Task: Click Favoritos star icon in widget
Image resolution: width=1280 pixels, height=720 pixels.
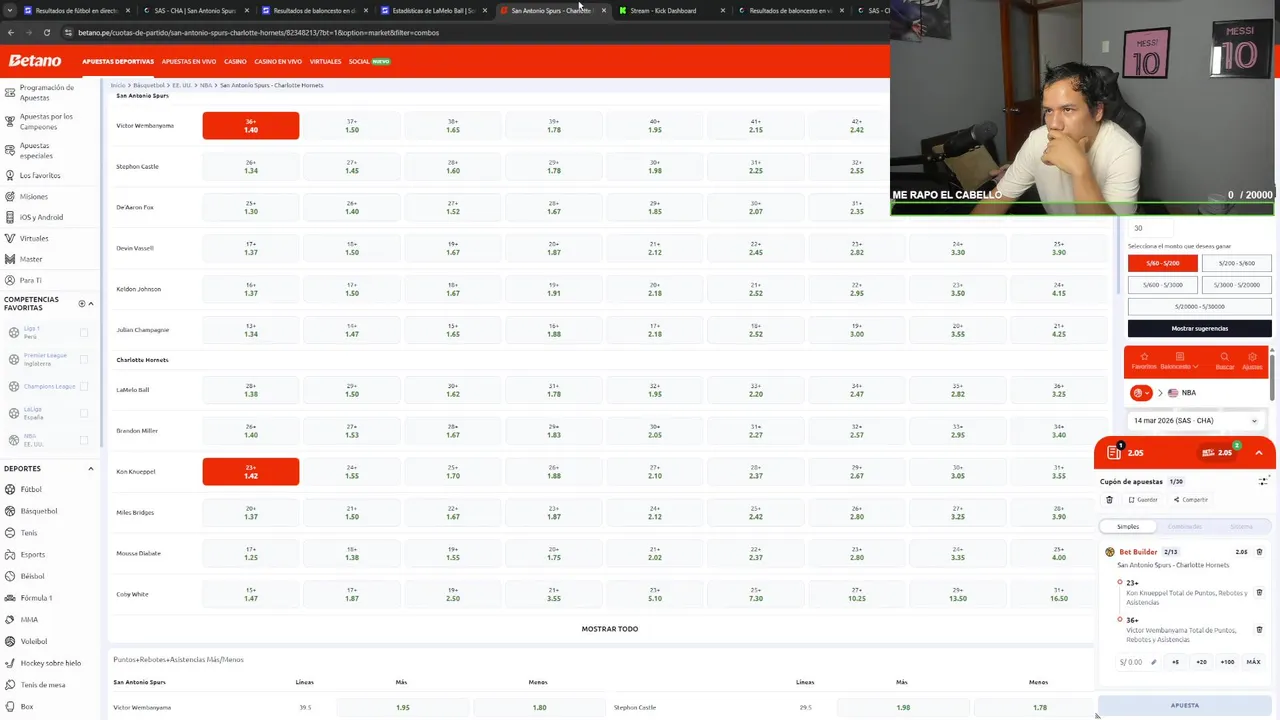Action: point(1144,360)
